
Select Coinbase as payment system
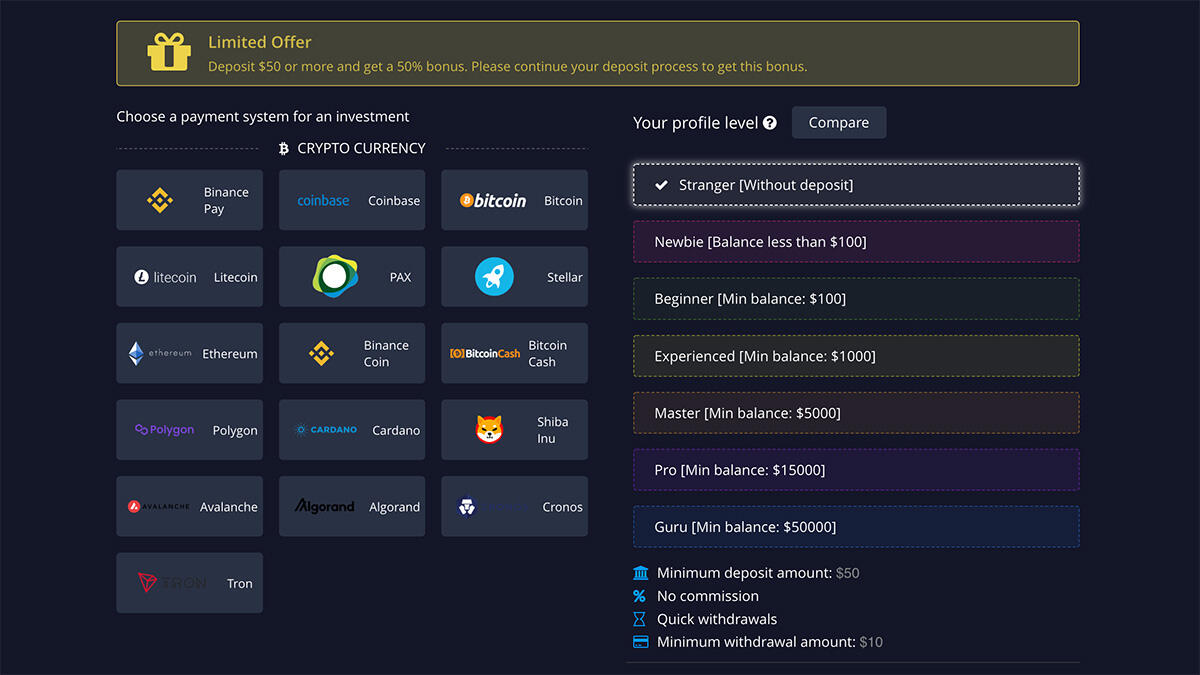pos(352,200)
